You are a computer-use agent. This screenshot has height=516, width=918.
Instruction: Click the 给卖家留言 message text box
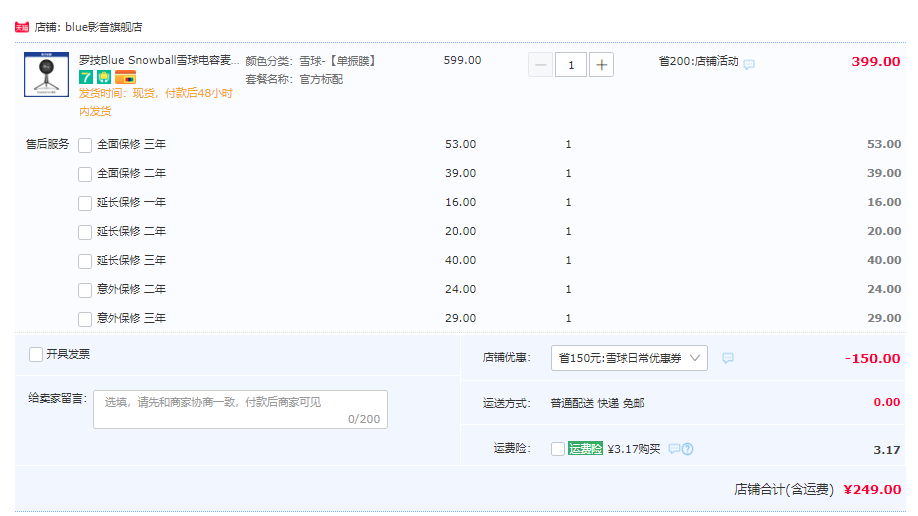[240, 409]
